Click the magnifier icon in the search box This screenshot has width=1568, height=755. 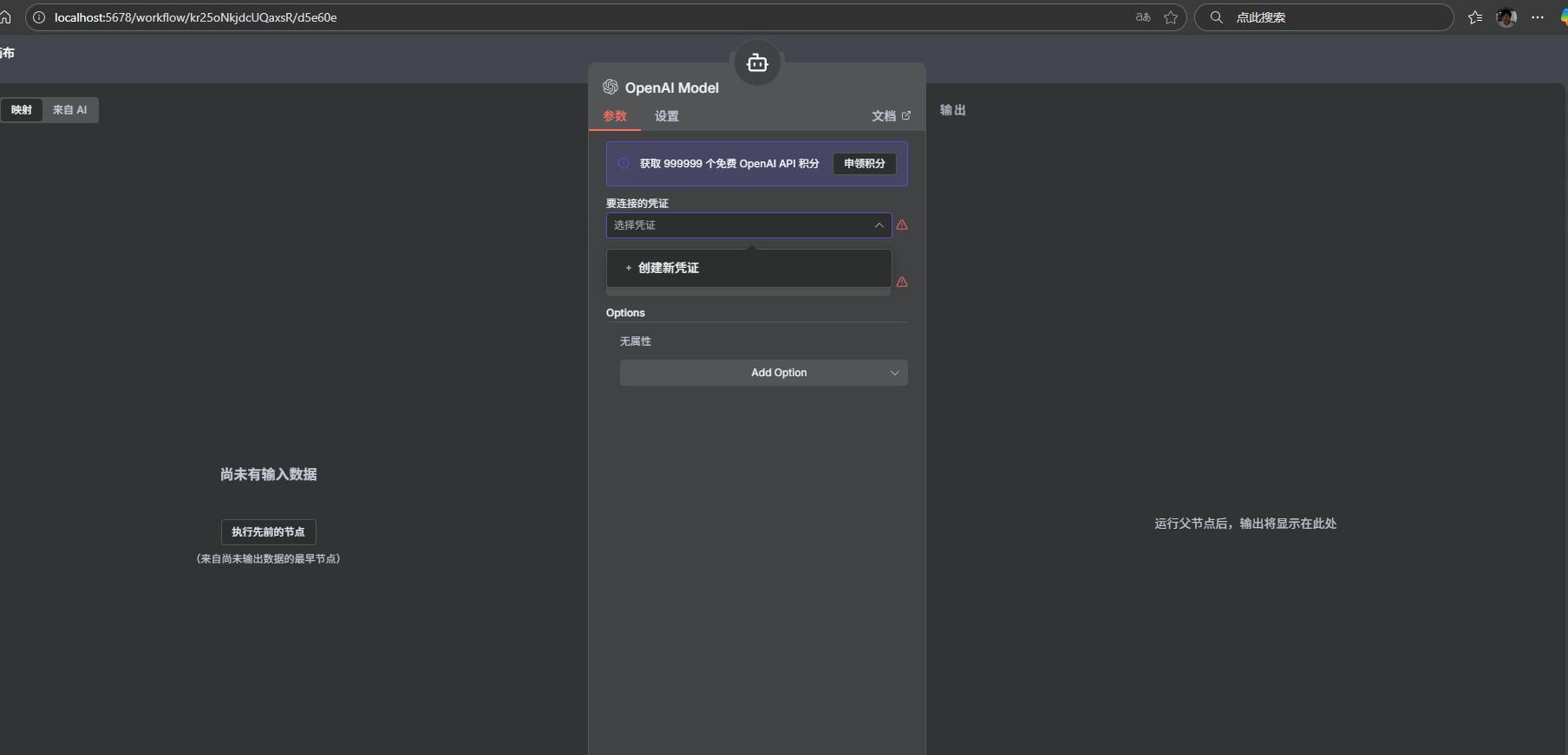point(1217,17)
